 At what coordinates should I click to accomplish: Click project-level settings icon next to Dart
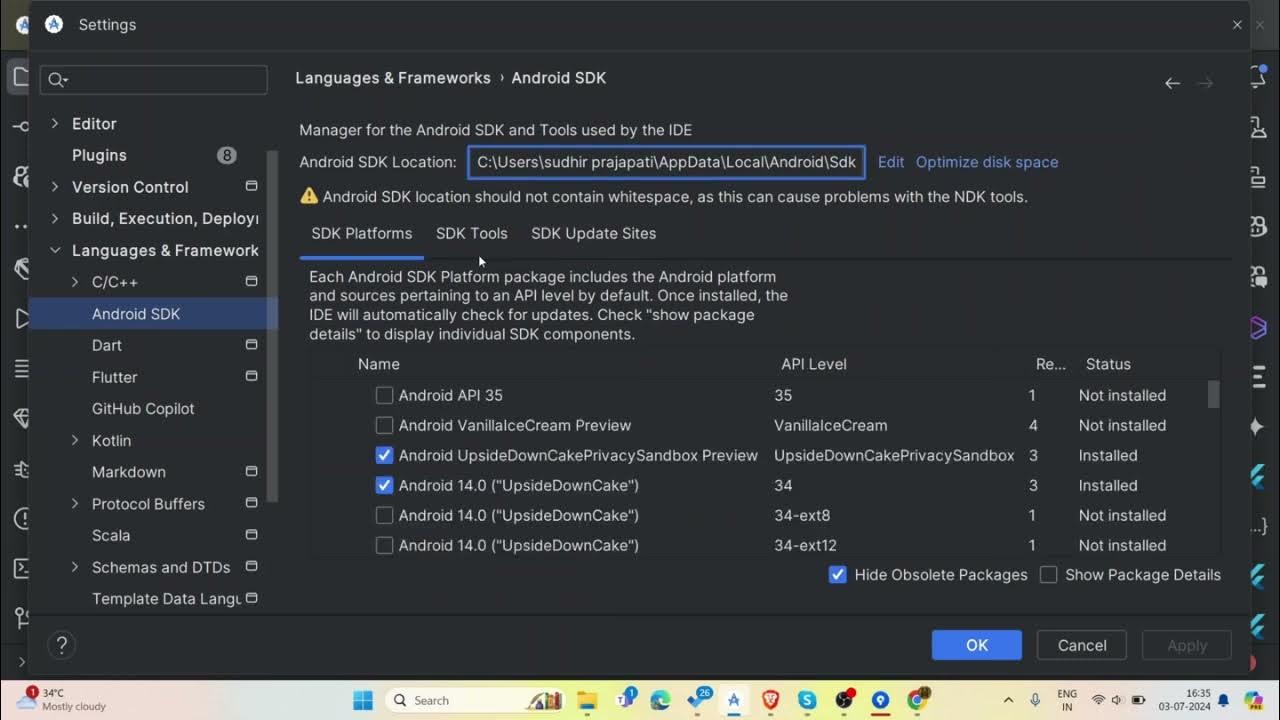click(251, 345)
